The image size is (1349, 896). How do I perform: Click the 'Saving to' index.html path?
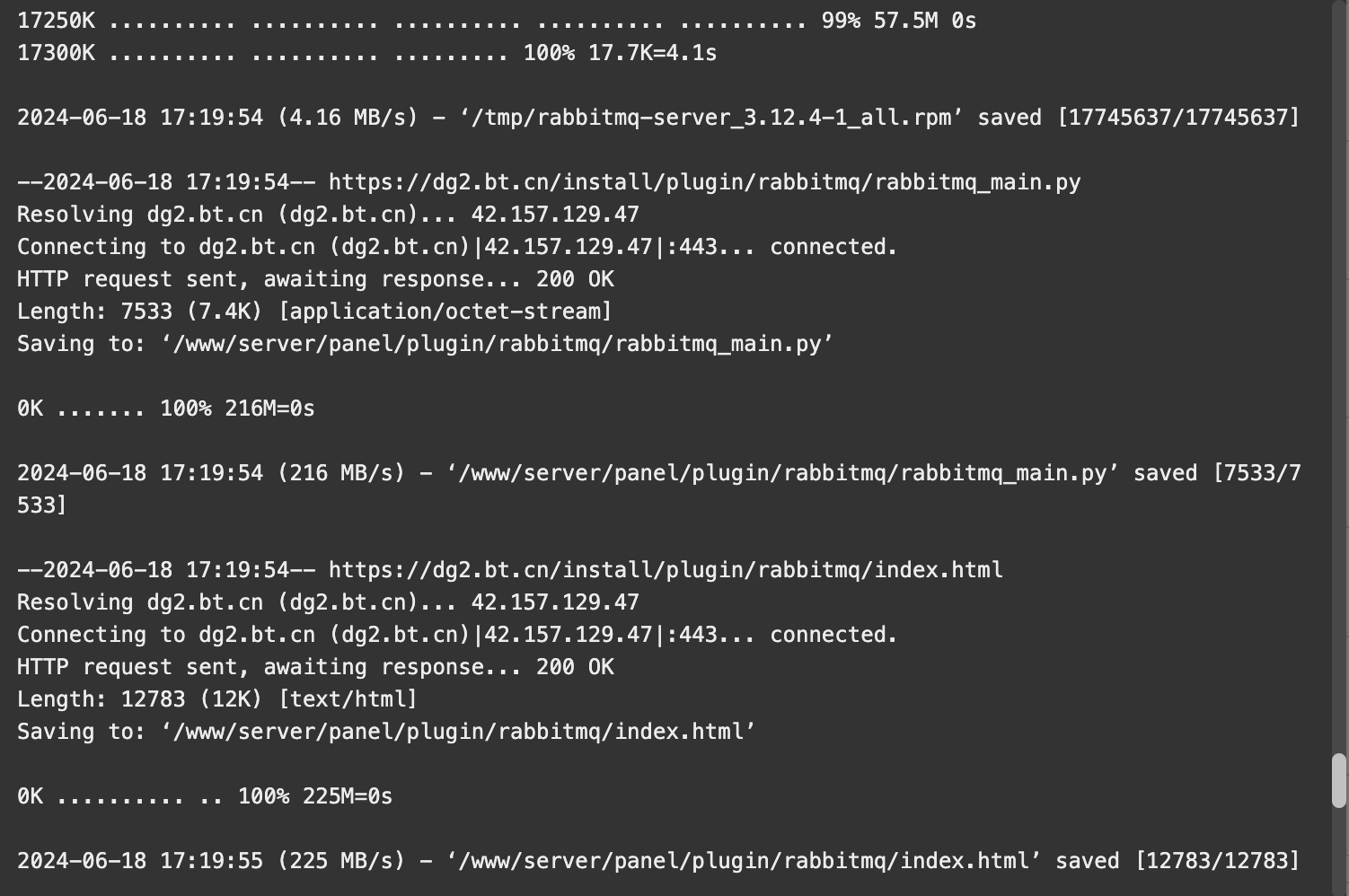pos(459,732)
